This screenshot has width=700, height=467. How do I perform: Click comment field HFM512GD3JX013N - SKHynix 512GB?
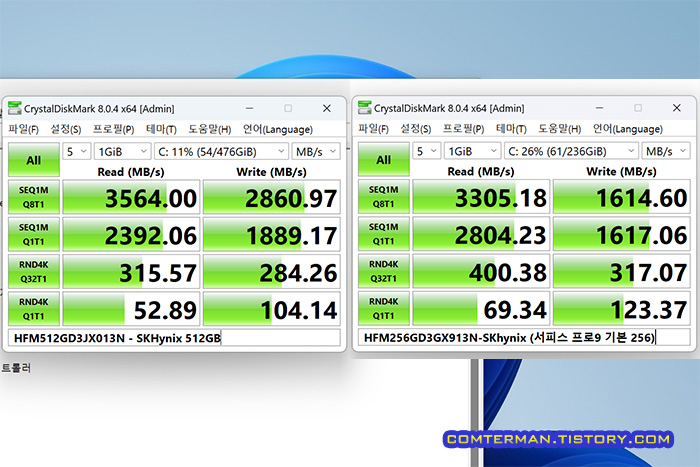pos(174,338)
